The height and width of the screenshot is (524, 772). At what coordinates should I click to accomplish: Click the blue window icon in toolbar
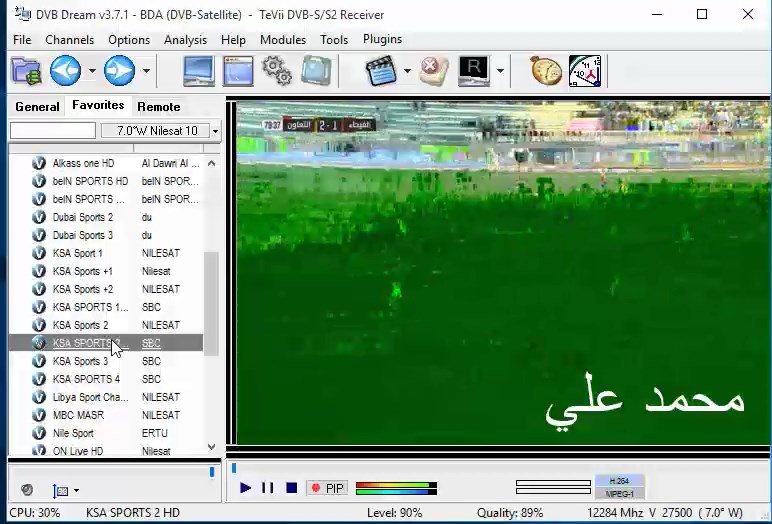pyautogui.click(x=238, y=71)
